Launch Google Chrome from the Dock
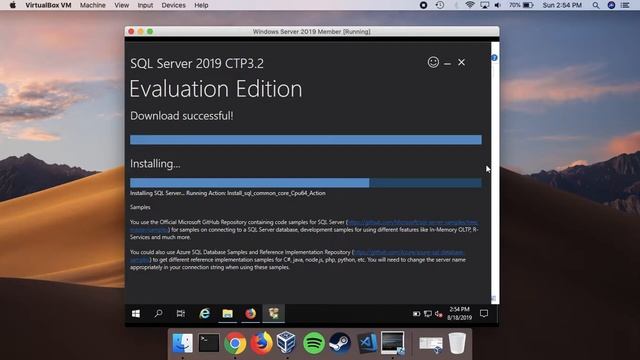The height and width of the screenshot is (360, 640). [235, 343]
